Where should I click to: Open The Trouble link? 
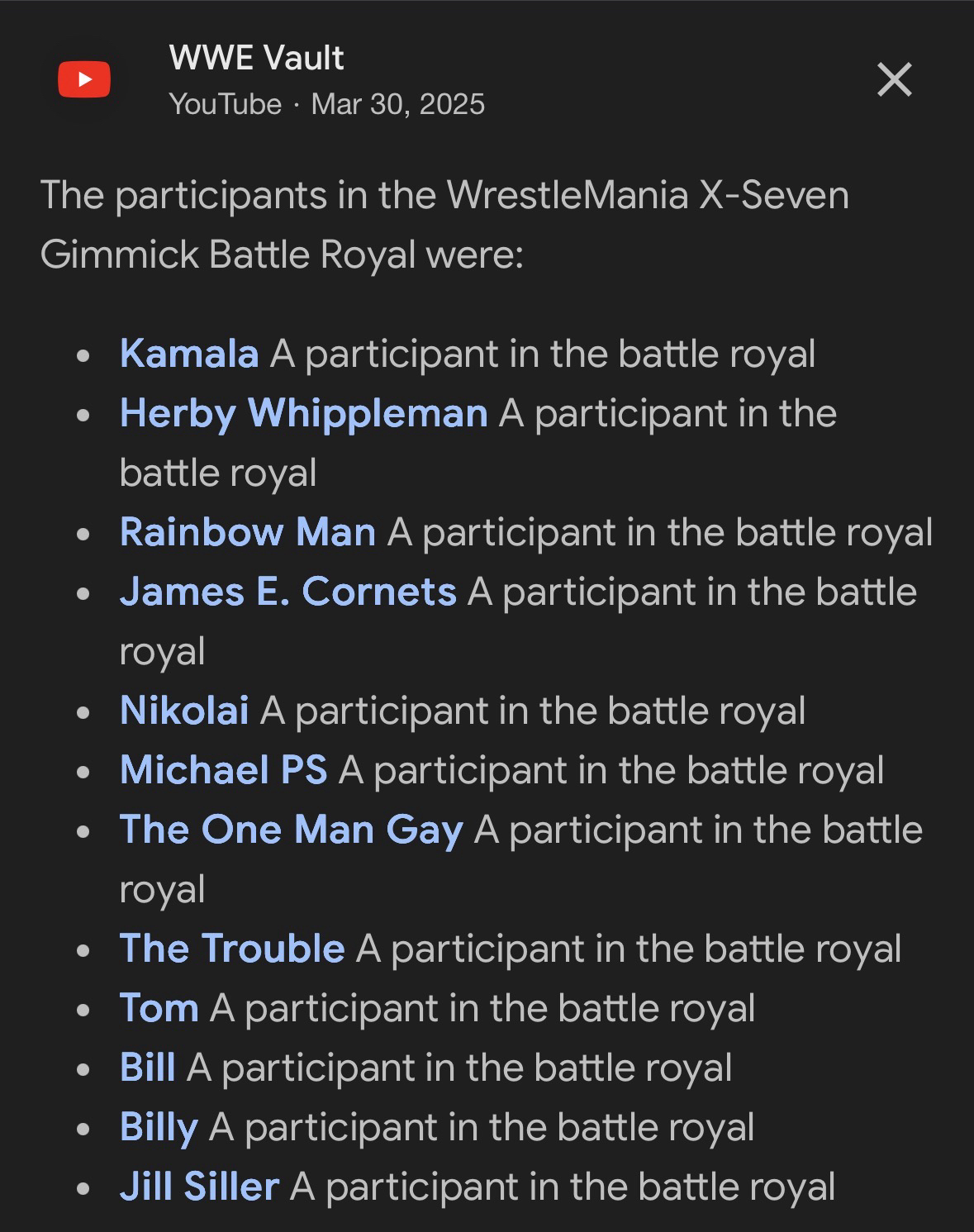tap(232, 949)
